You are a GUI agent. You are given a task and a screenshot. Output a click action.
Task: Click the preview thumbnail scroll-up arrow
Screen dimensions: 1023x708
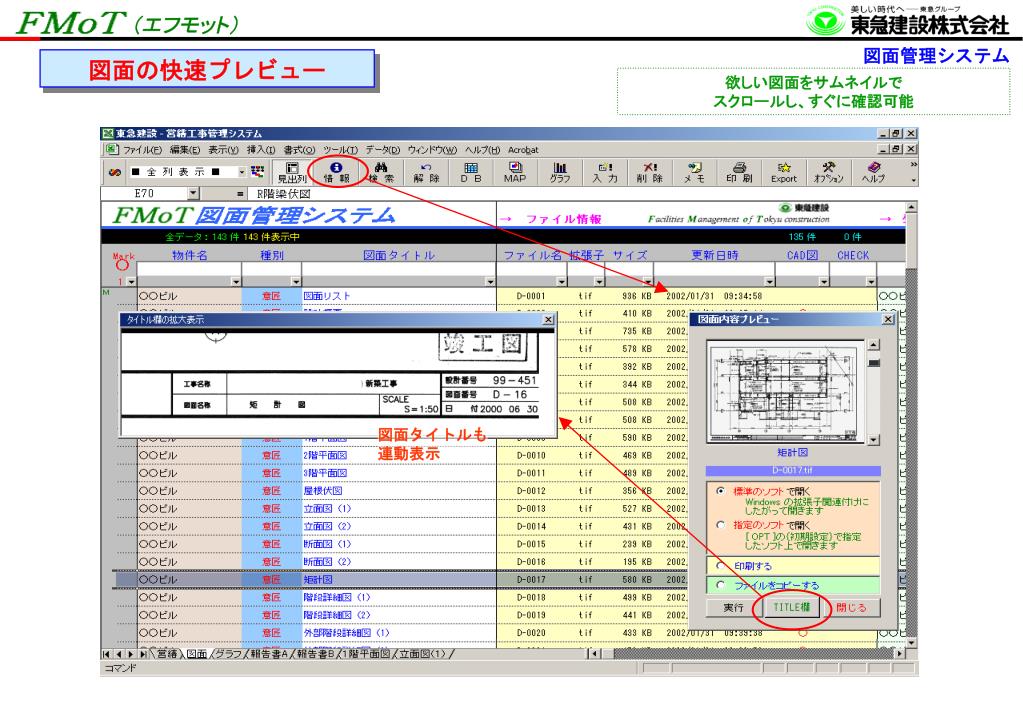873,345
